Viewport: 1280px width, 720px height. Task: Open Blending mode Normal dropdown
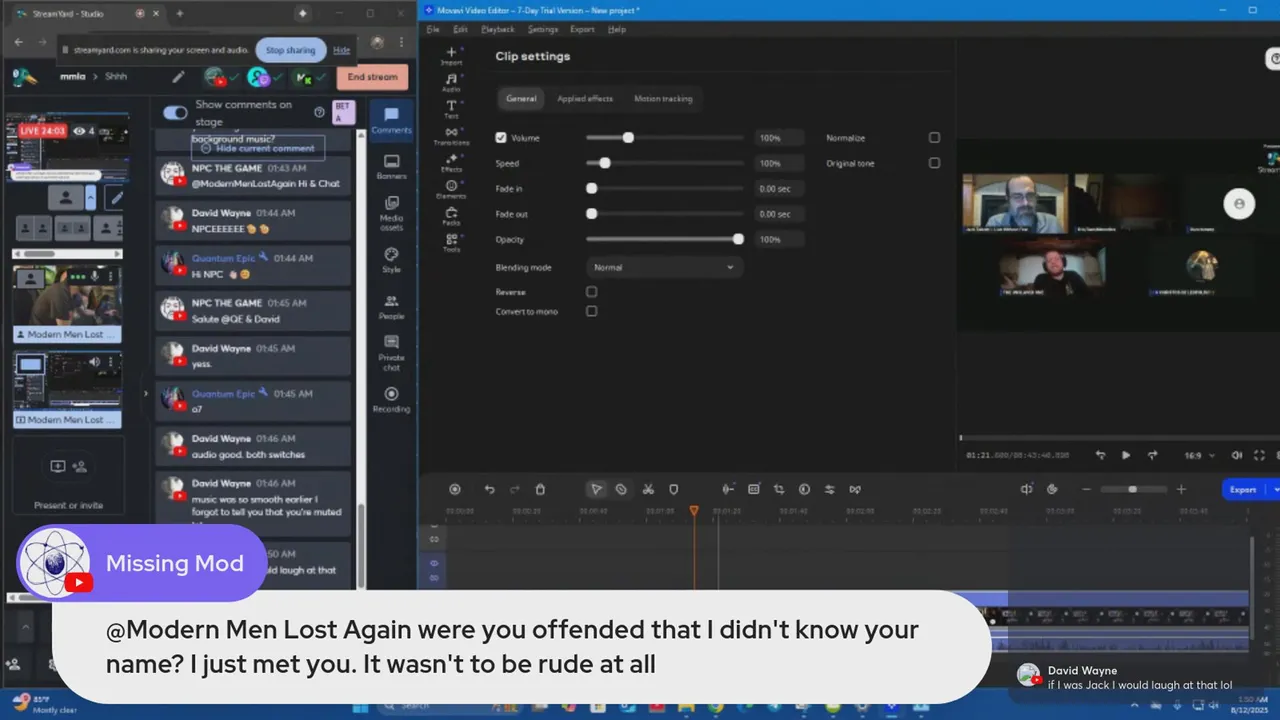[x=663, y=267]
